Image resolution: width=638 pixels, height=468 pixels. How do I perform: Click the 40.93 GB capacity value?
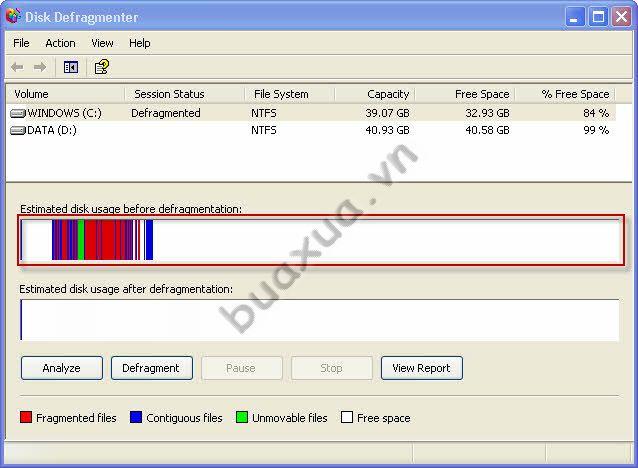(387, 130)
